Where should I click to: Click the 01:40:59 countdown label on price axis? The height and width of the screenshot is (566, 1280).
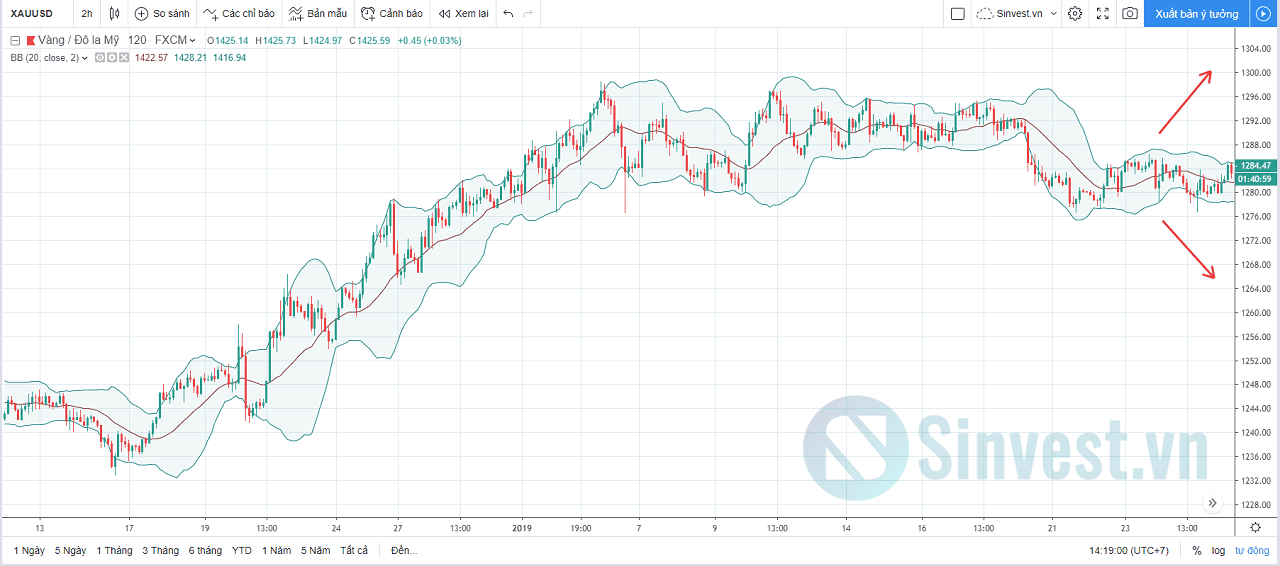[1256, 179]
